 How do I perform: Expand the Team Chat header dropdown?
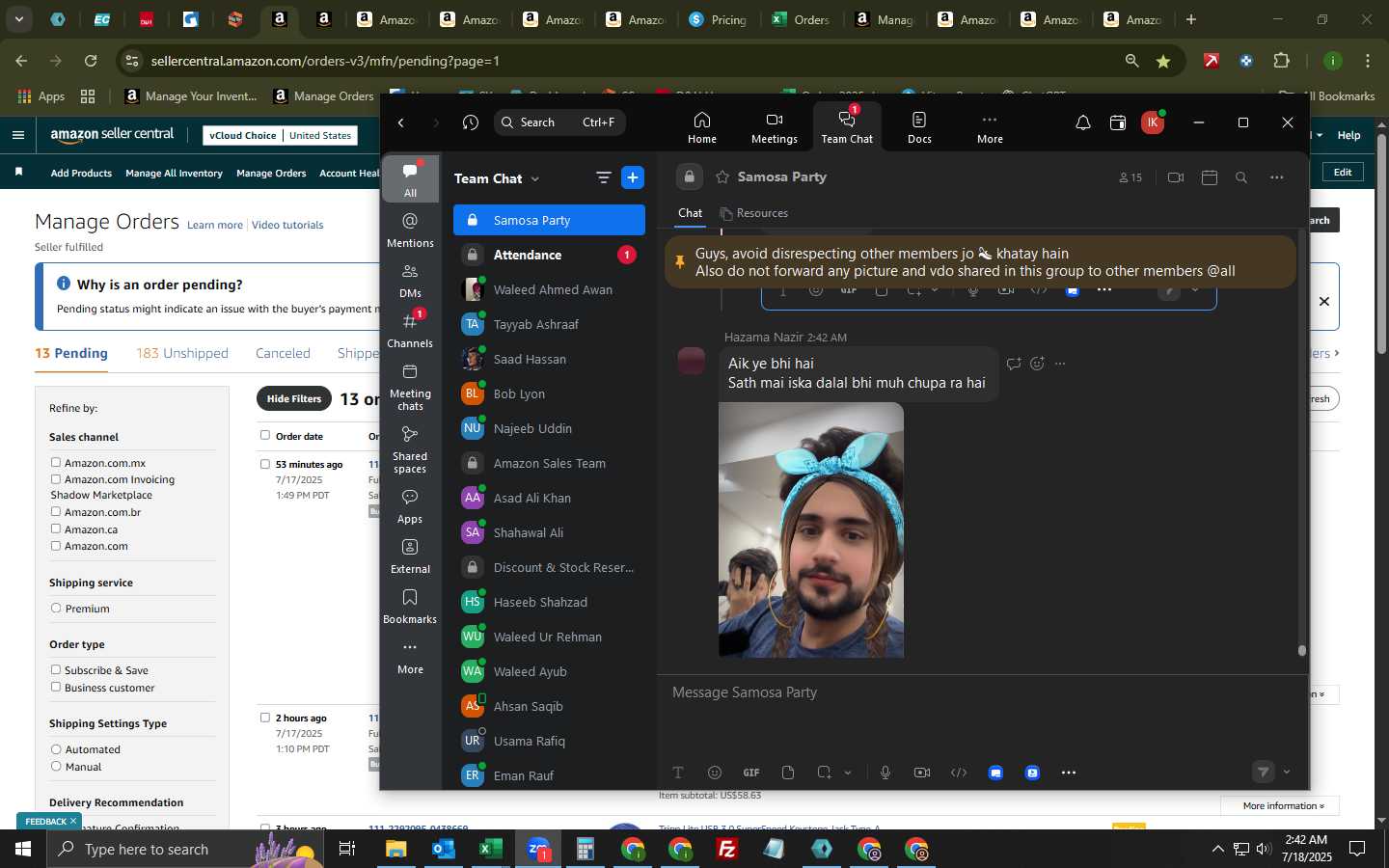(534, 178)
